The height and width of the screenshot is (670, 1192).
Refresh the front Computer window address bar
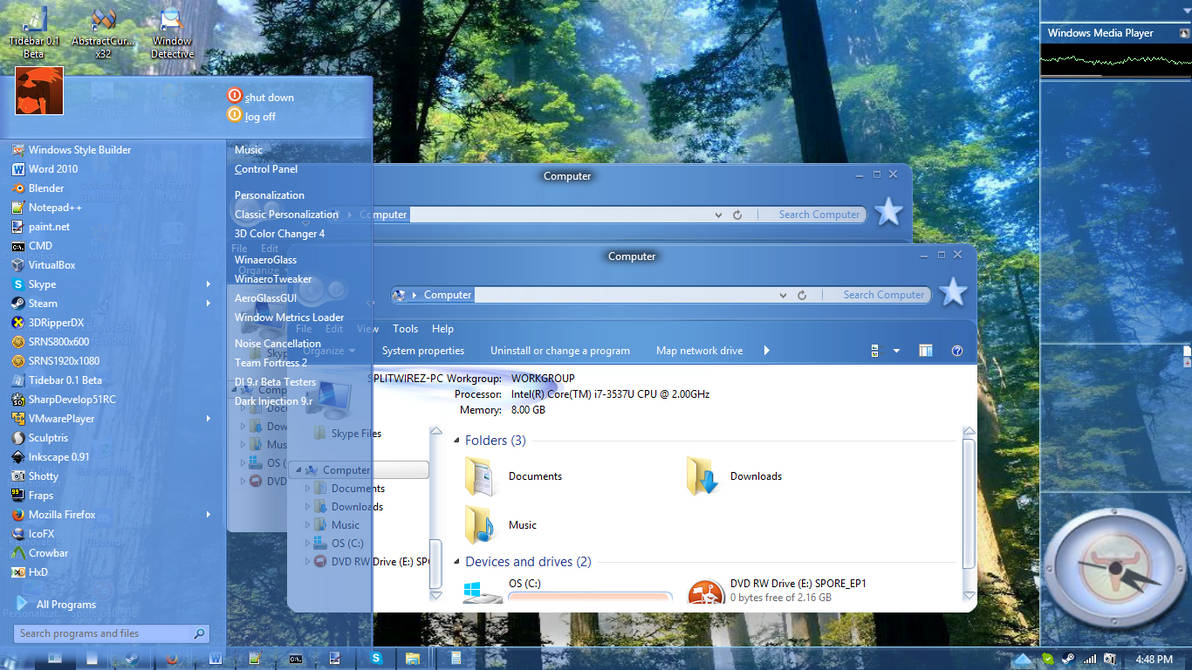point(802,295)
